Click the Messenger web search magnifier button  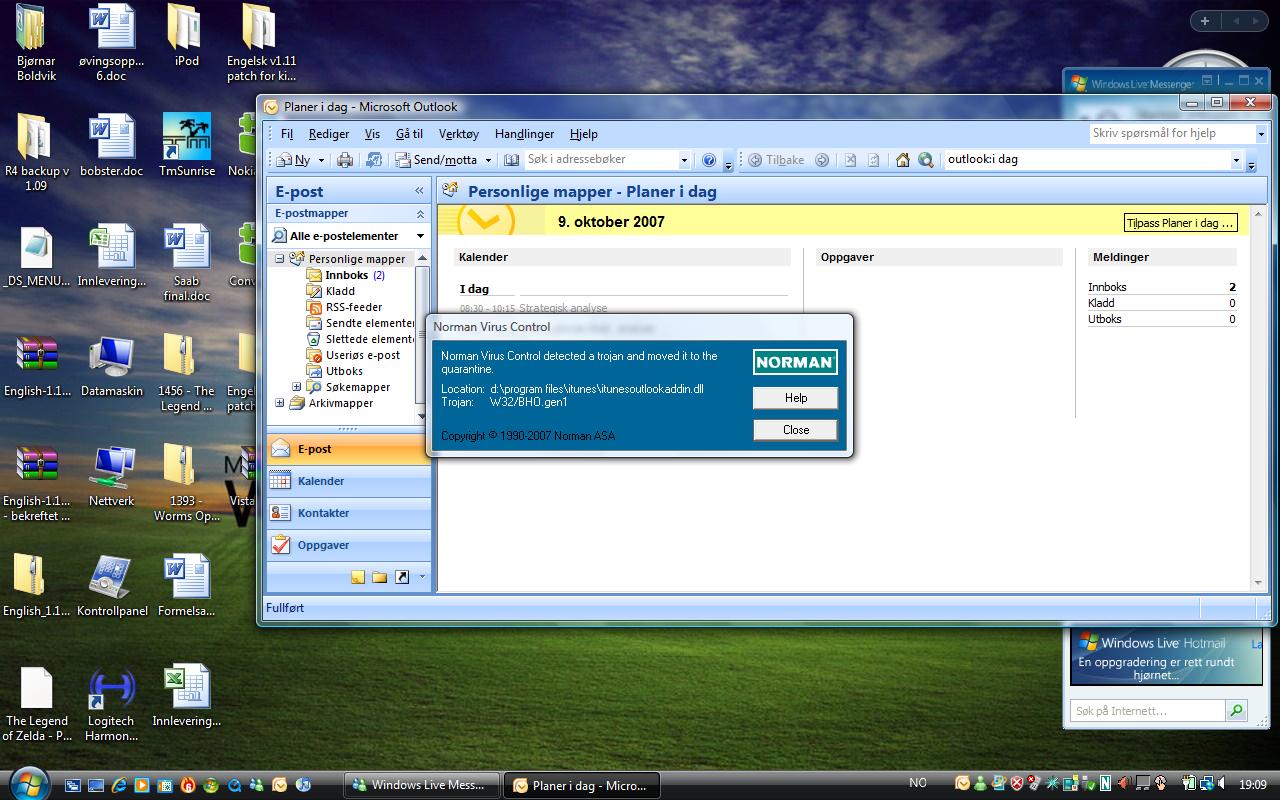point(1237,711)
